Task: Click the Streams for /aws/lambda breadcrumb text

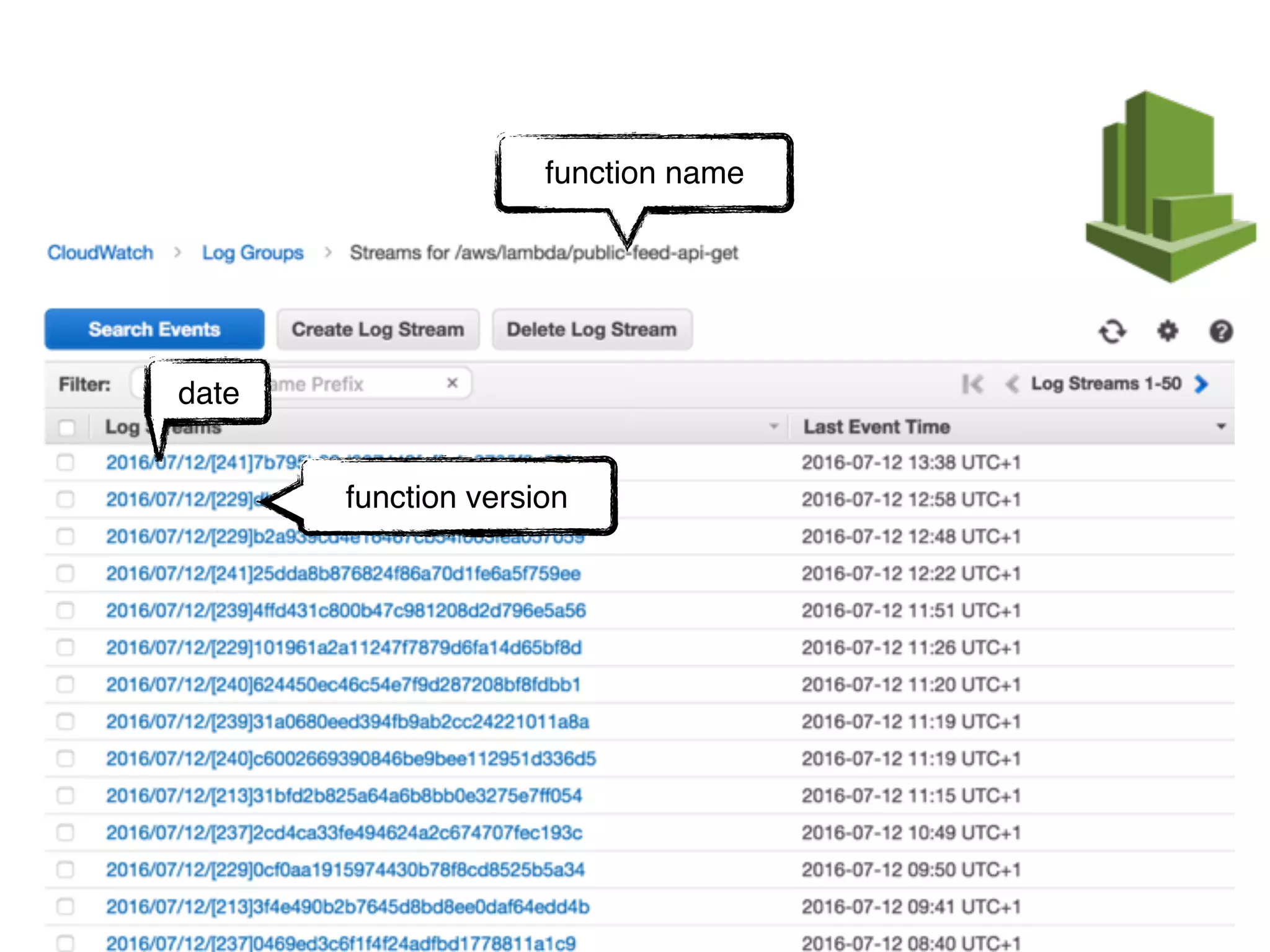Action: (x=544, y=253)
